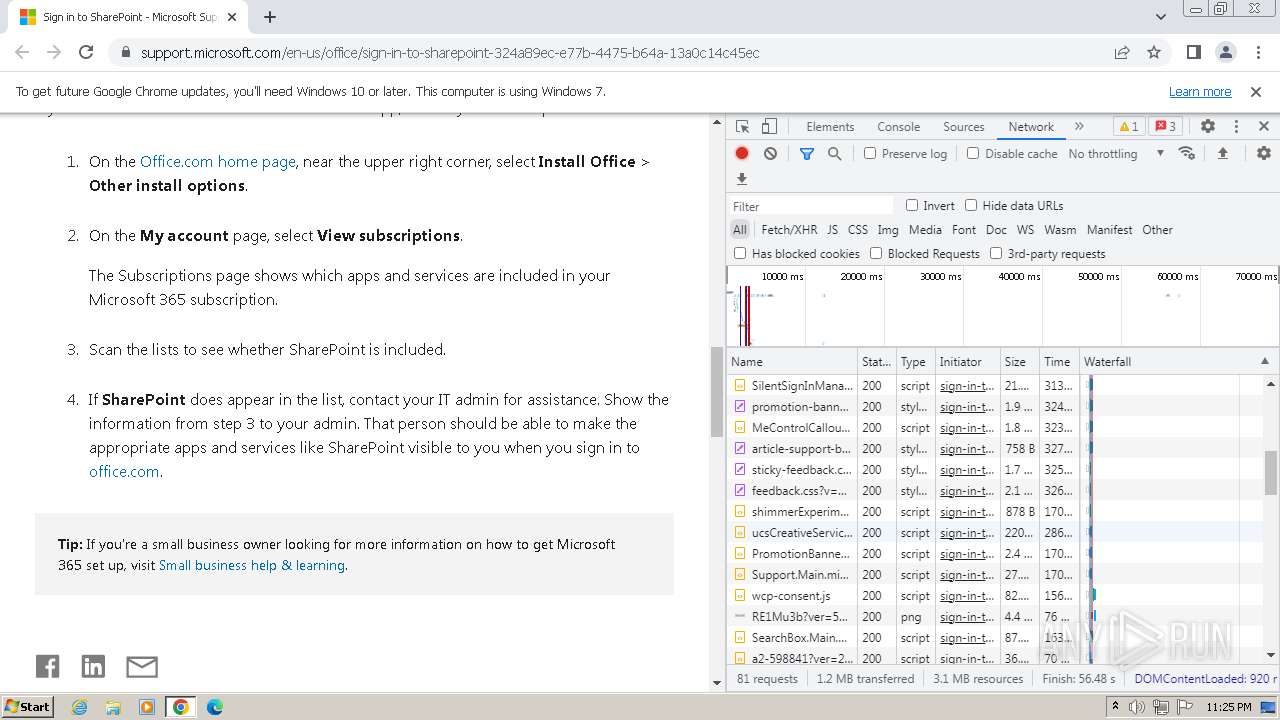Select the Network tab
The image size is (1280, 720).
[x=1031, y=127]
